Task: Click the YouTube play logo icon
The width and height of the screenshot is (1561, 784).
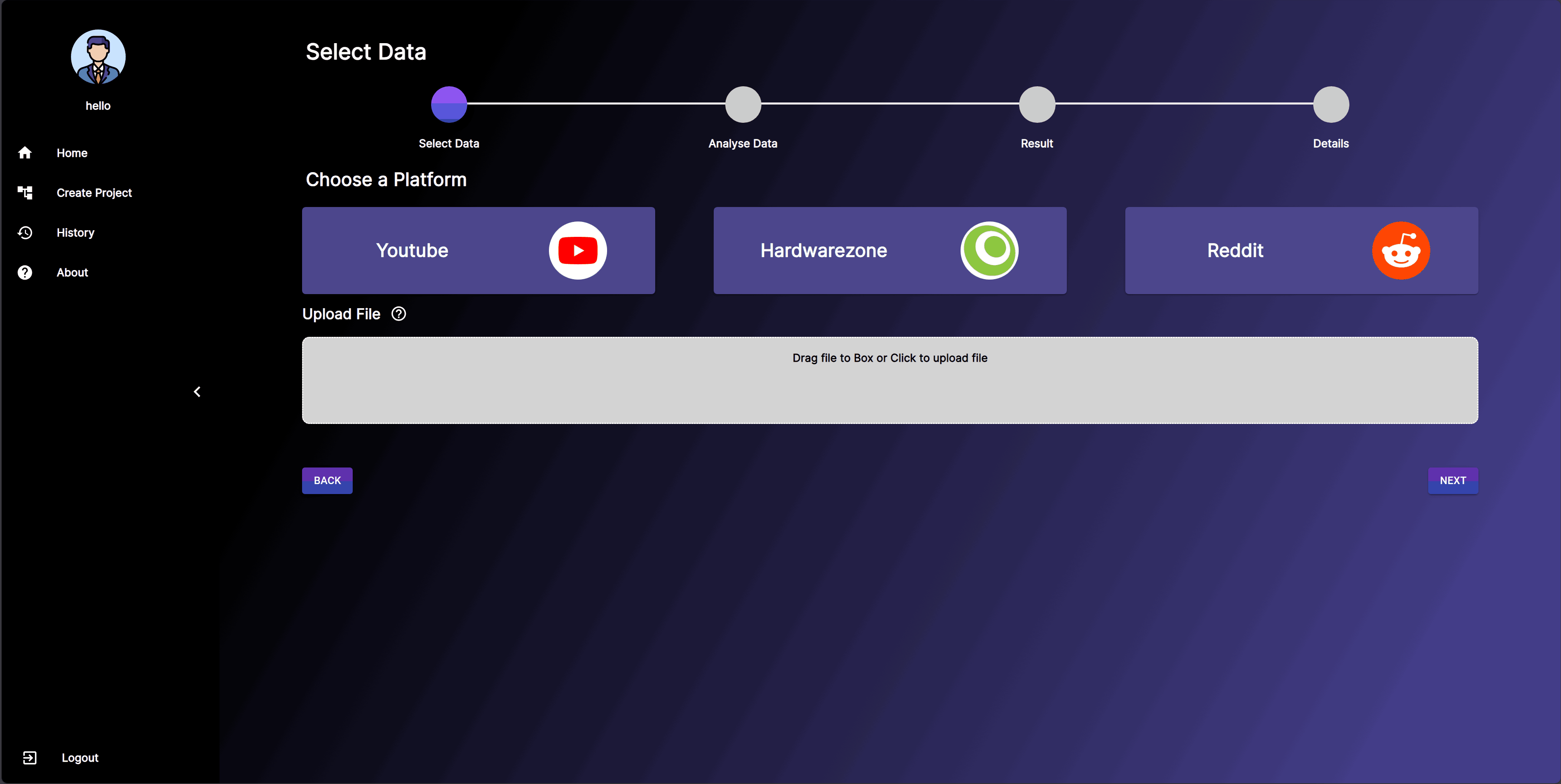Action: click(x=578, y=251)
